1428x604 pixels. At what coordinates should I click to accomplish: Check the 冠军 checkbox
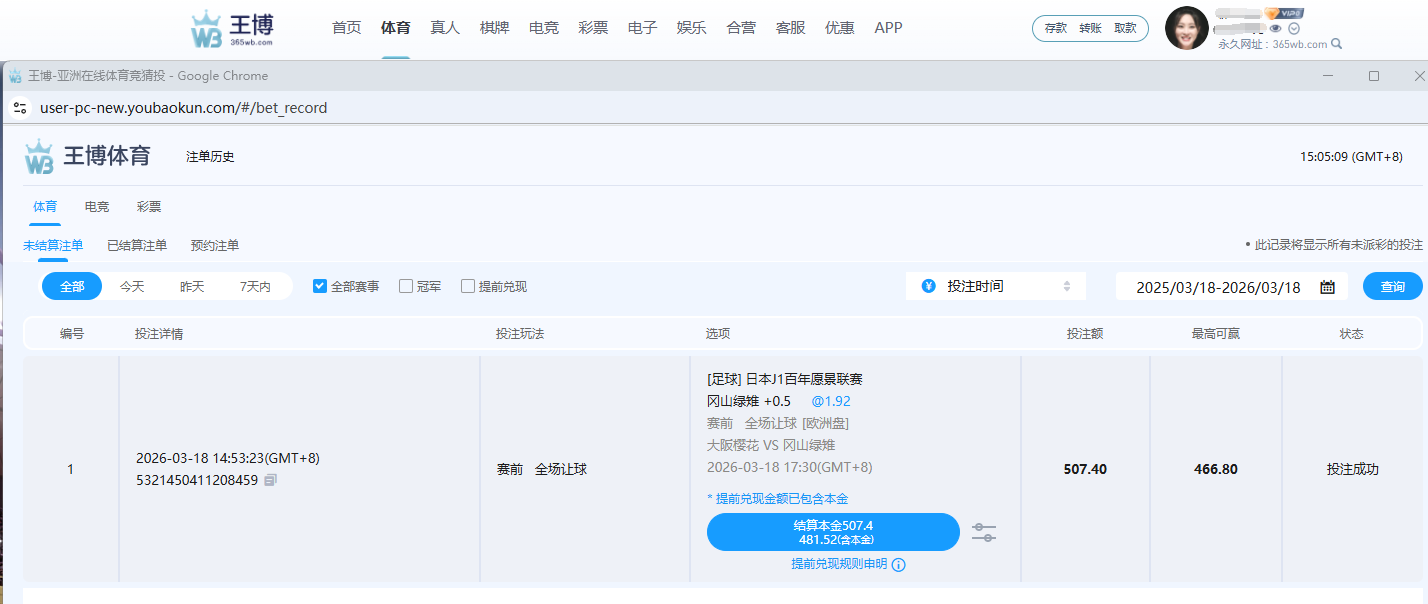[x=406, y=286]
